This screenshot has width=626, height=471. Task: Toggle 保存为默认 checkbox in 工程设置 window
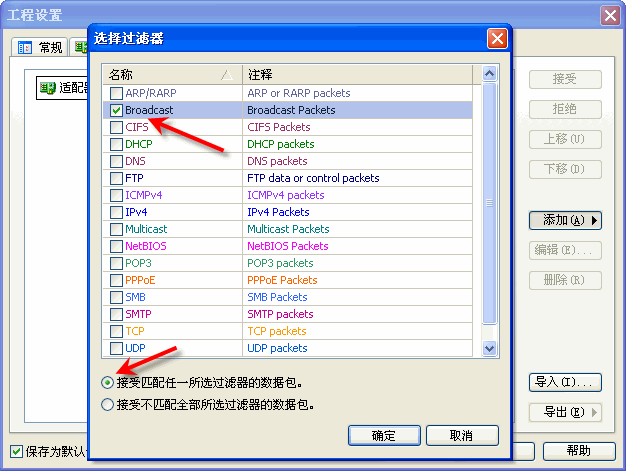point(16,451)
